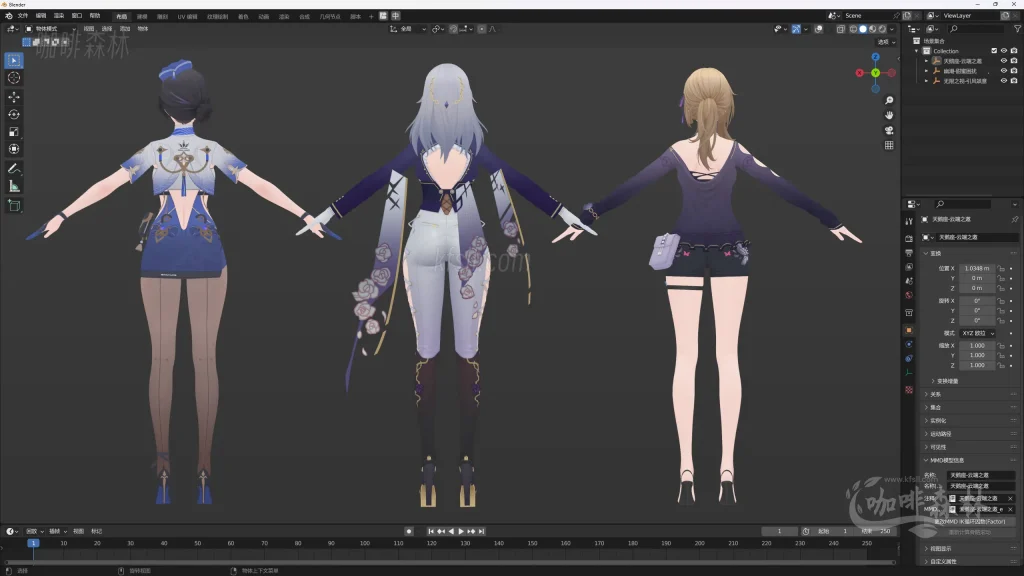Open the transform orientation dropdown

point(408,29)
